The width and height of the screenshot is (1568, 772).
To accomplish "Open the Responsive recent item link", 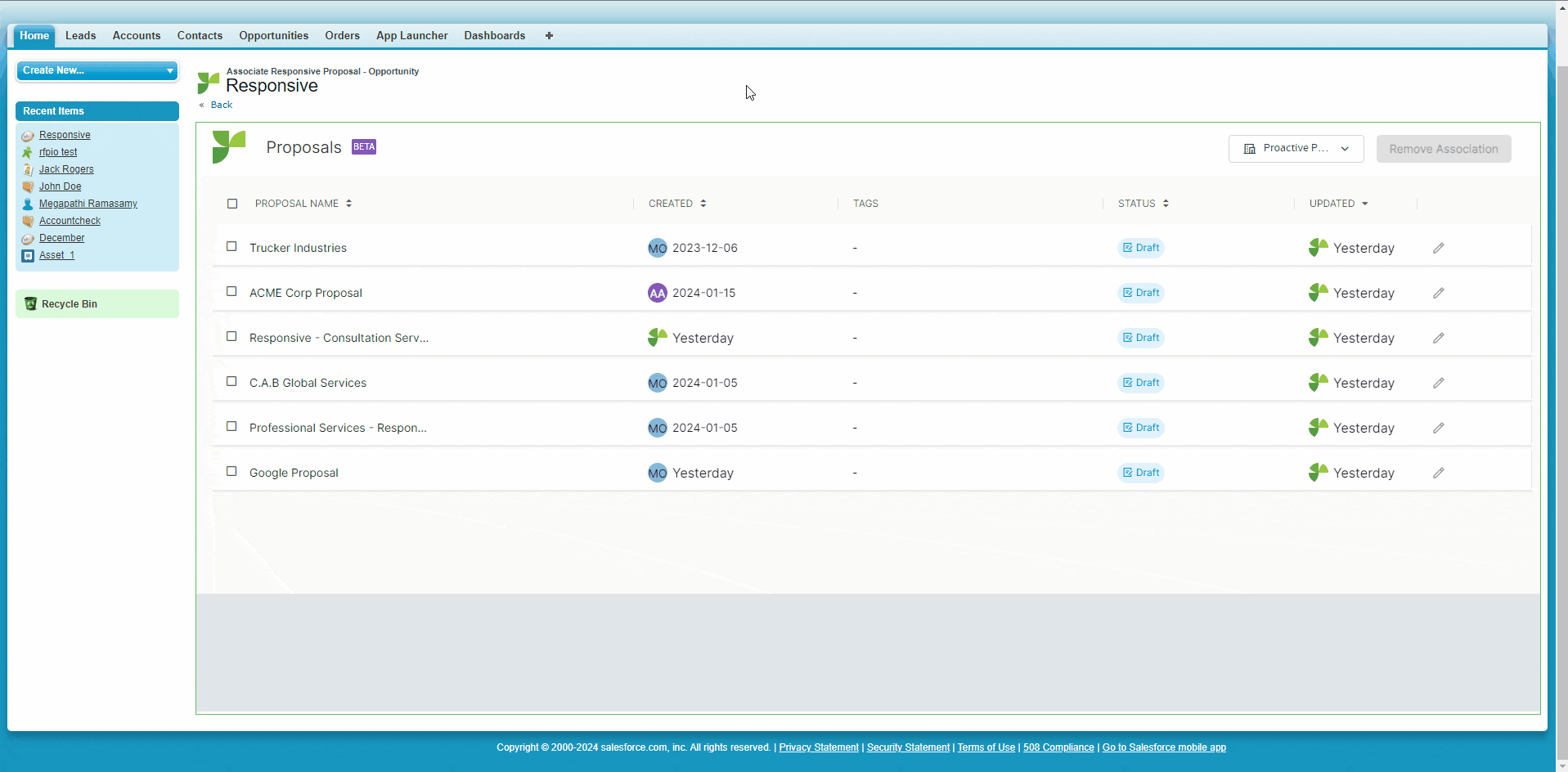I will 65,135.
